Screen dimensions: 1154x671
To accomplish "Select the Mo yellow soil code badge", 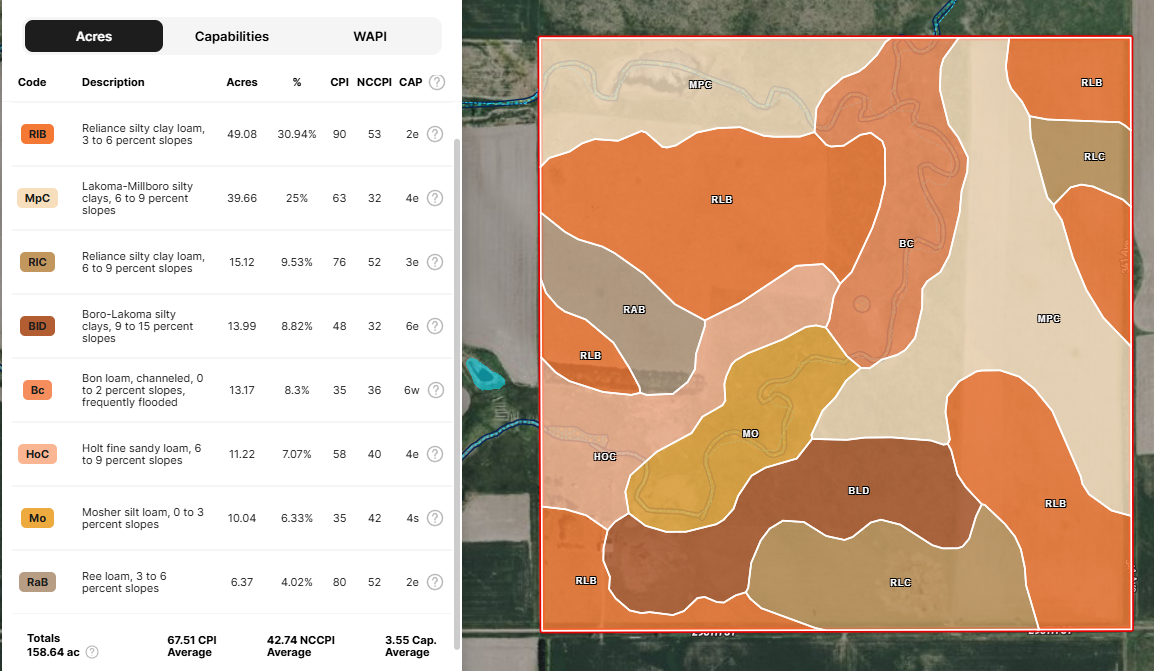I will (x=38, y=518).
